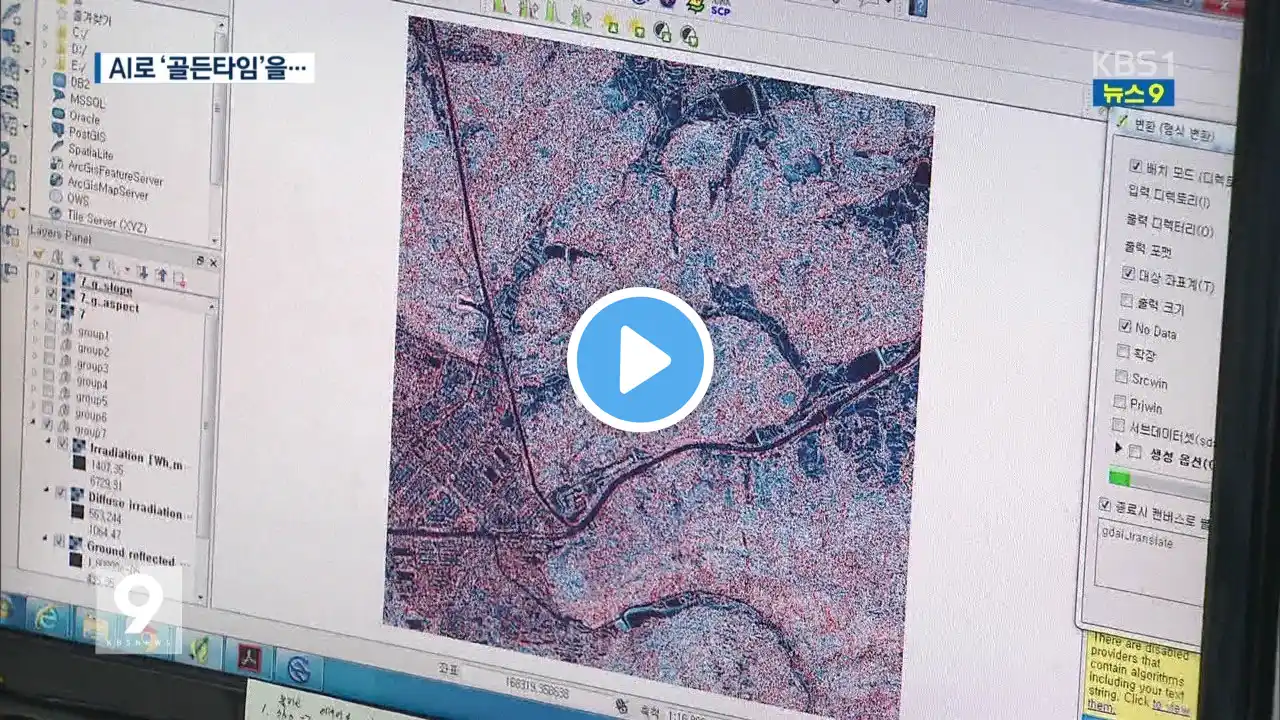This screenshot has width=1280, height=720.
Task: Enable the Srcwin checkbox in dialog
Action: pyautogui.click(x=1122, y=377)
